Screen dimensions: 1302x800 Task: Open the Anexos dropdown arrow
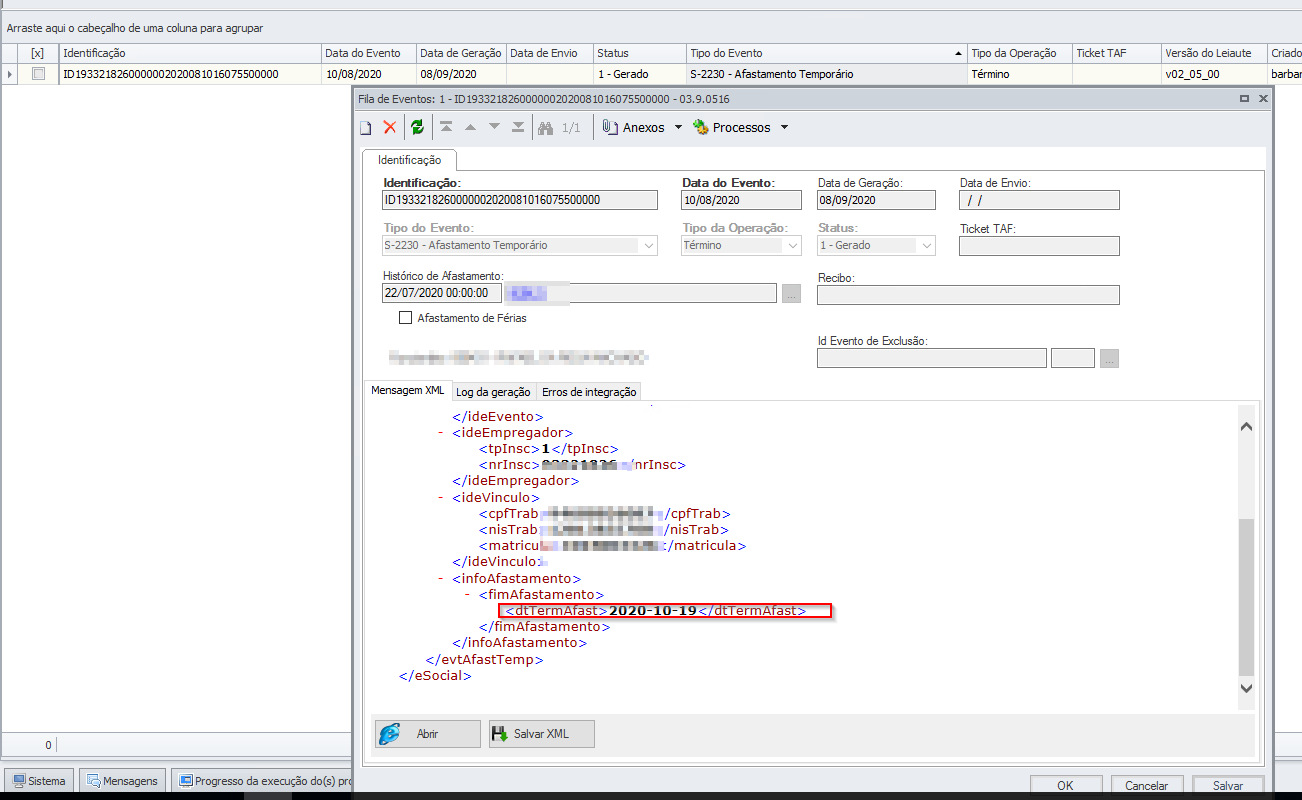pos(678,127)
